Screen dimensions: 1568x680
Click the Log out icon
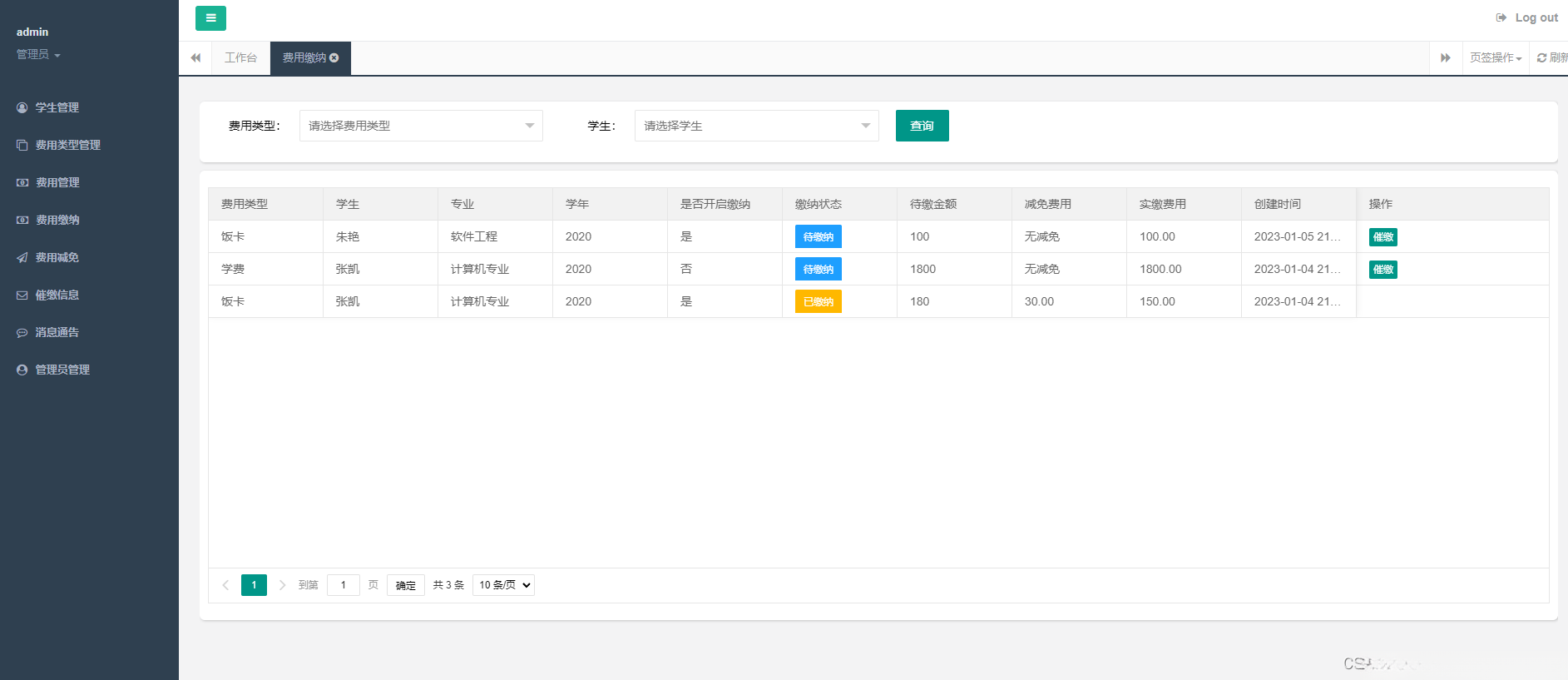pos(1501,17)
